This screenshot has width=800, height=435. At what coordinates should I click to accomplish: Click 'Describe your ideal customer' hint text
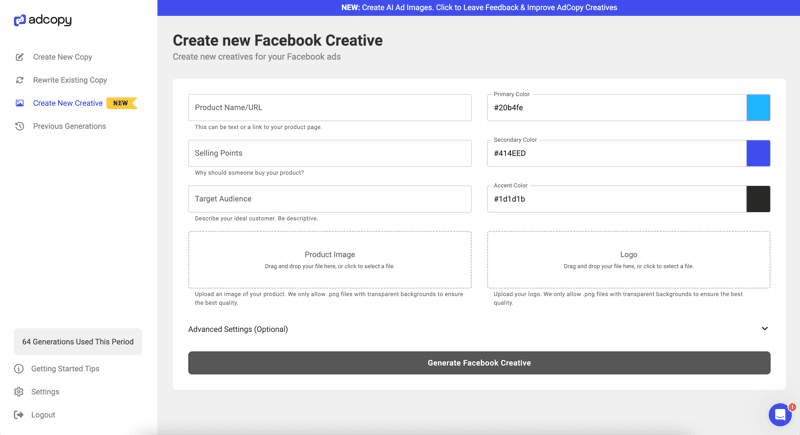click(256, 218)
